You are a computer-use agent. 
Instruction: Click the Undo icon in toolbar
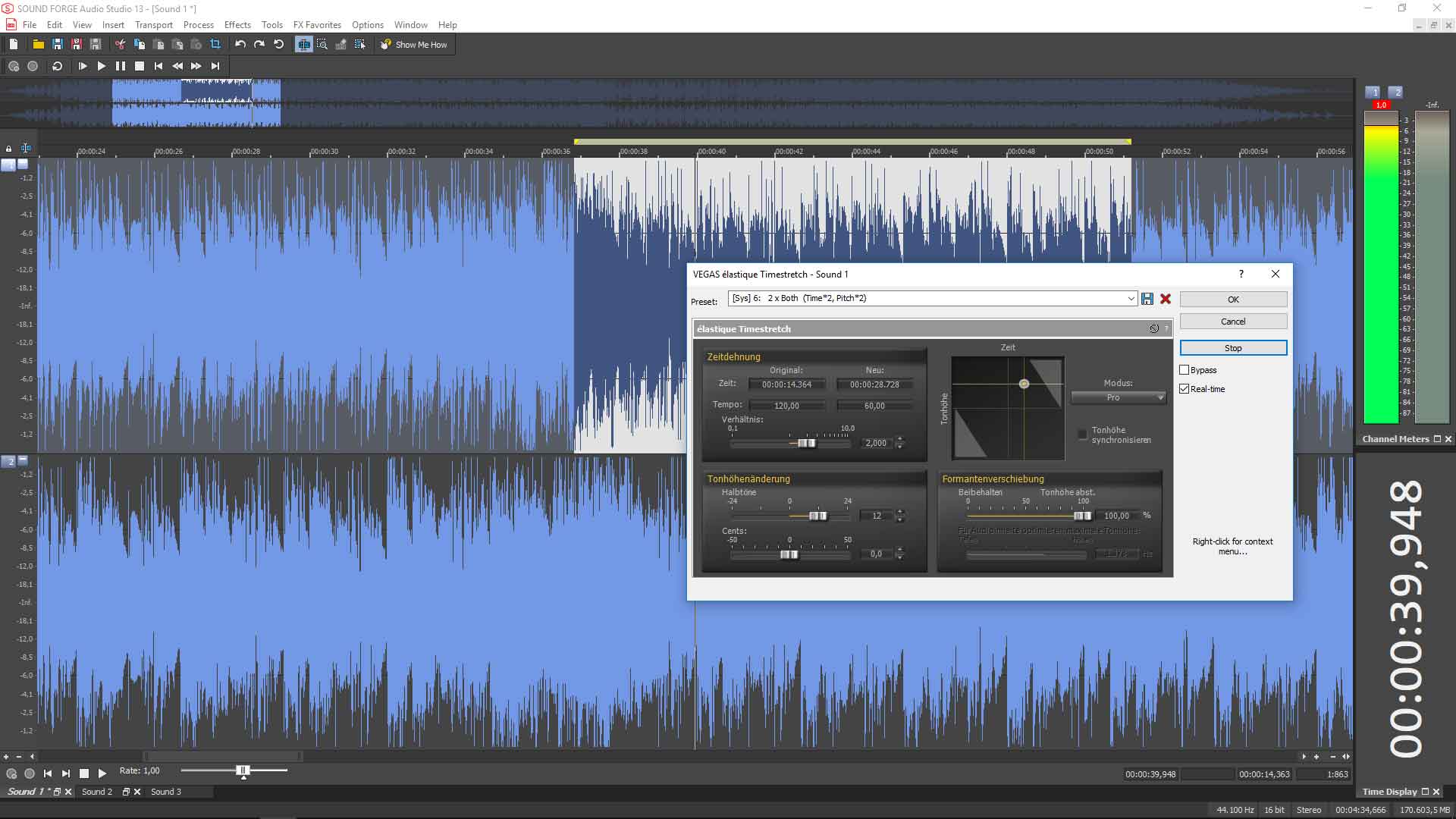pos(240,44)
